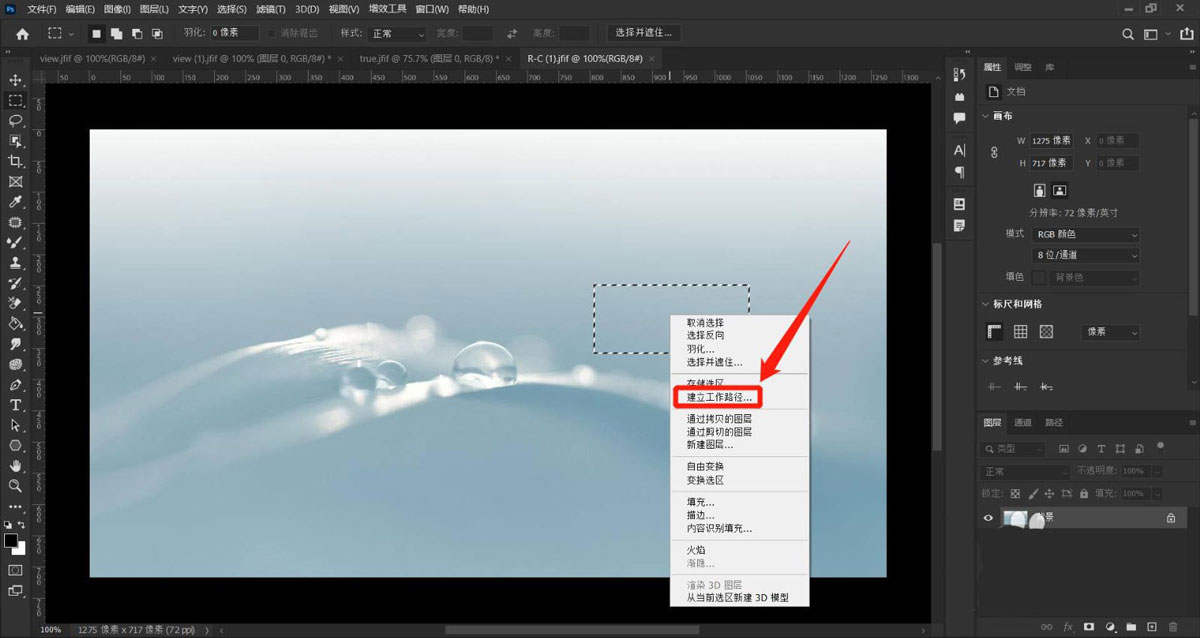Toggle the lock transparent pixels option

[1013, 493]
